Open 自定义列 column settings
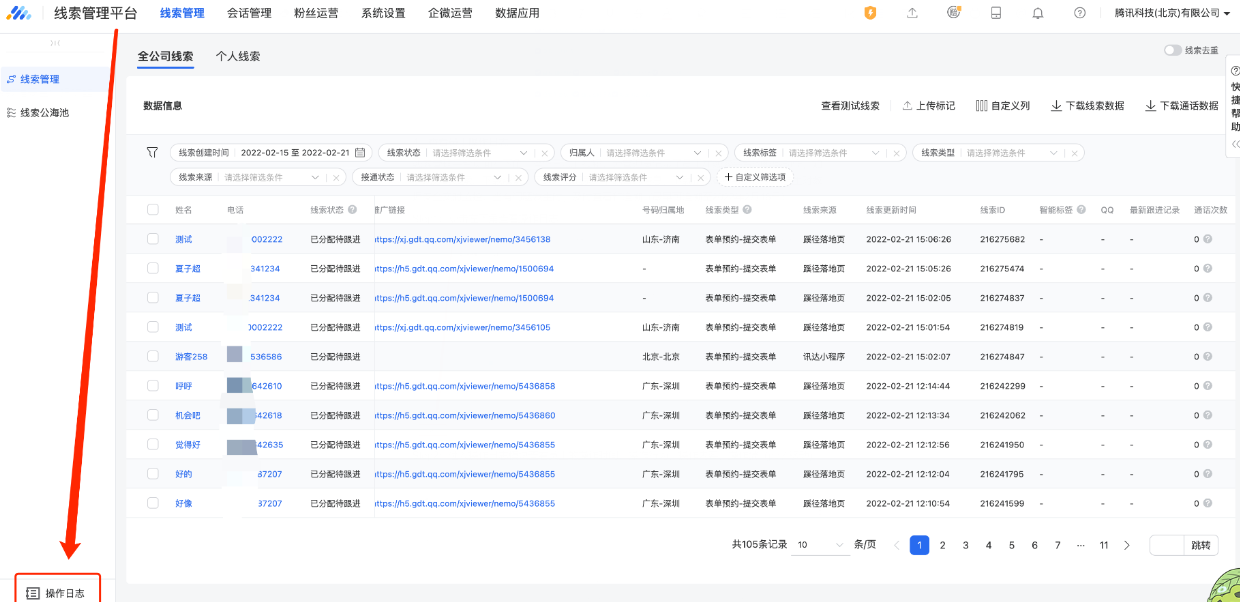This screenshot has height=602, width=1240. coord(1002,106)
